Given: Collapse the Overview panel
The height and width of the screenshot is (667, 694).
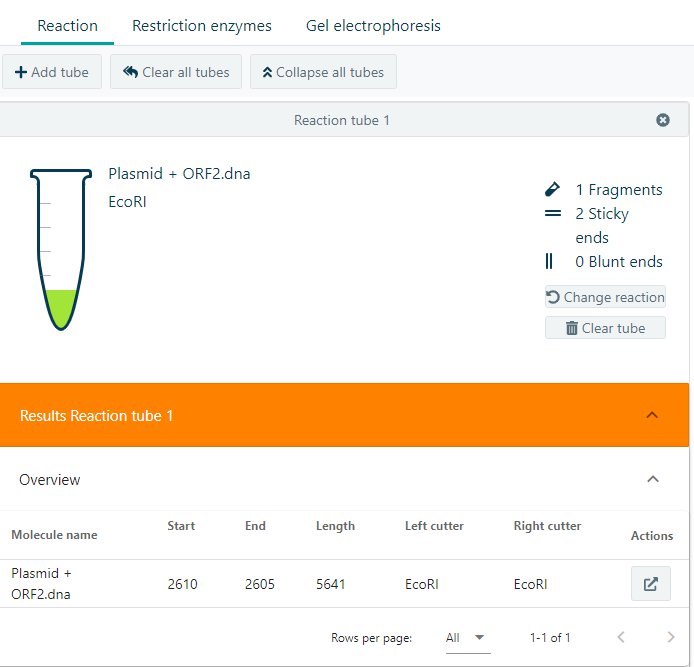Looking at the screenshot, I should coord(652,480).
